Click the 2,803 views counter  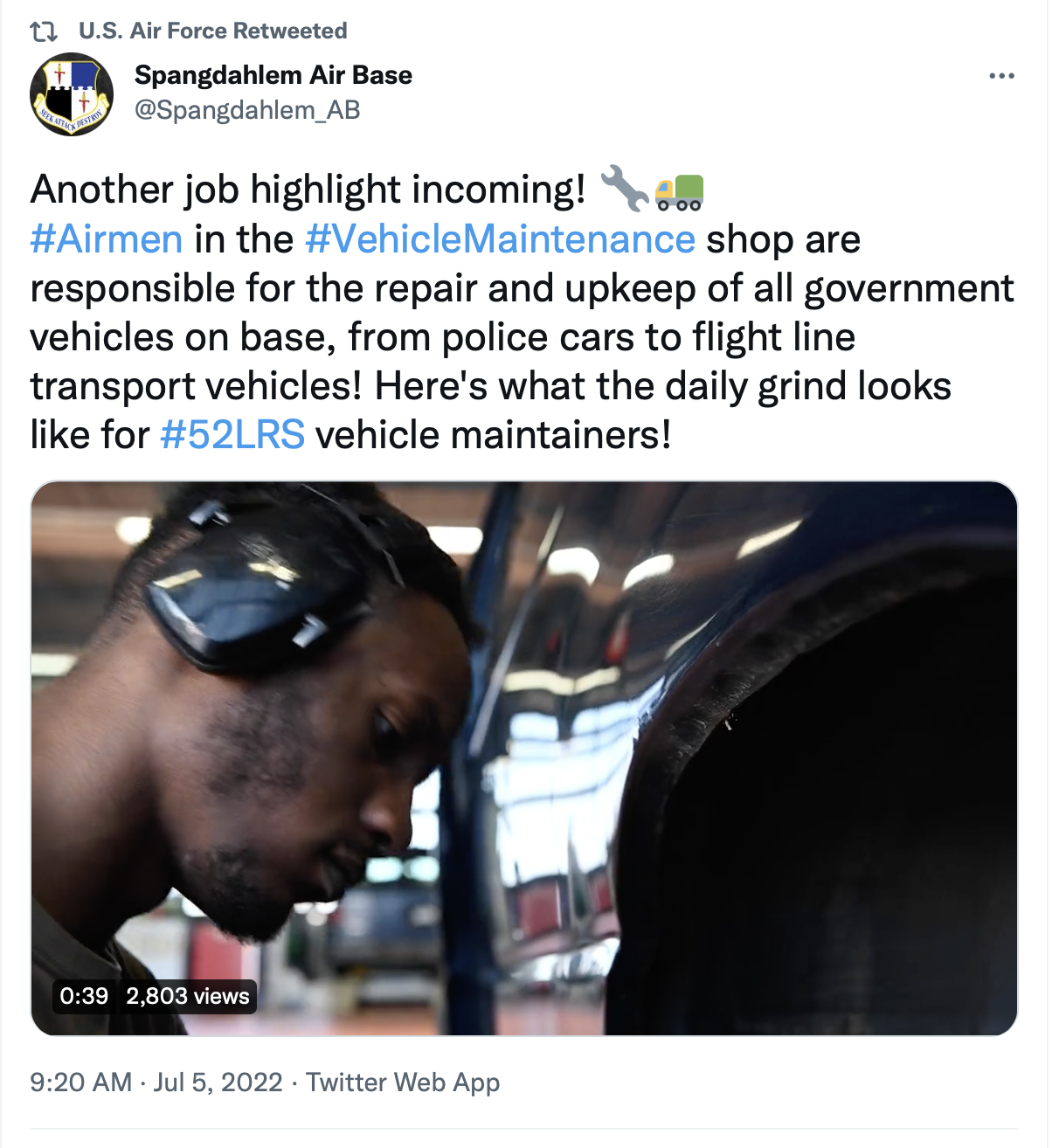click(x=188, y=996)
